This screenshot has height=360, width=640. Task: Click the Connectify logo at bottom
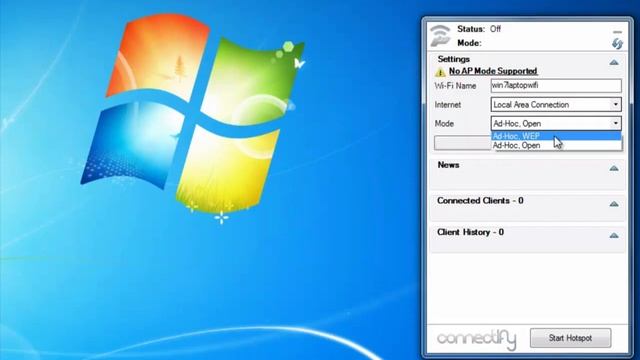click(476, 340)
